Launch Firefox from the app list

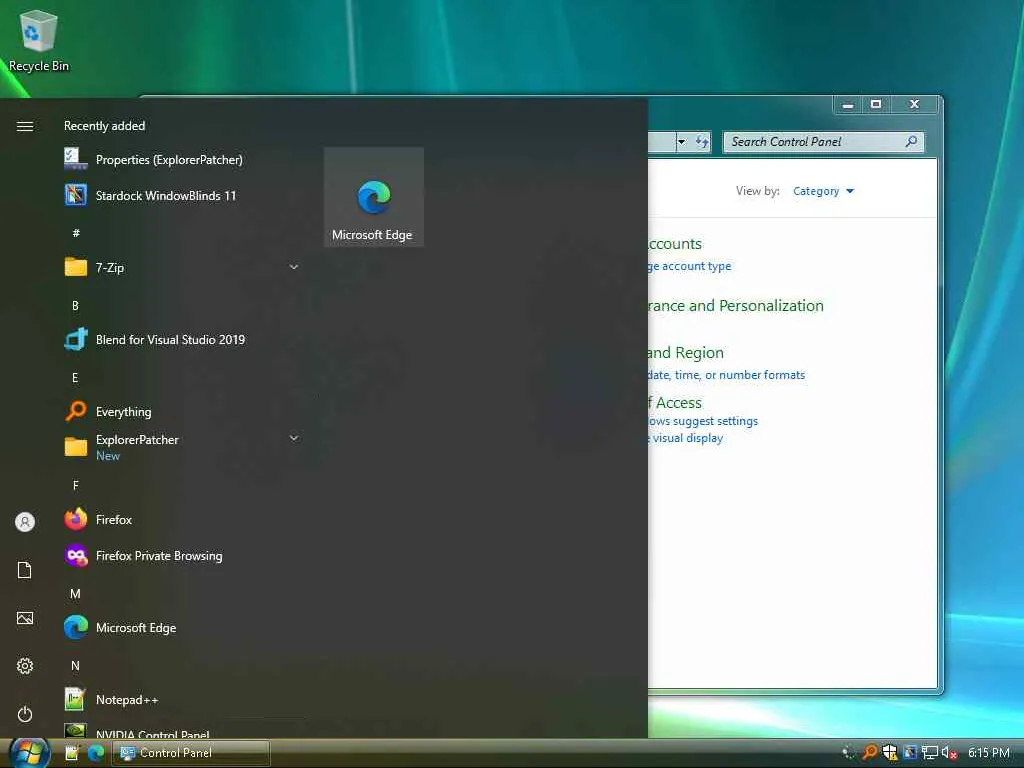pyautogui.click(x=182, y=520)
